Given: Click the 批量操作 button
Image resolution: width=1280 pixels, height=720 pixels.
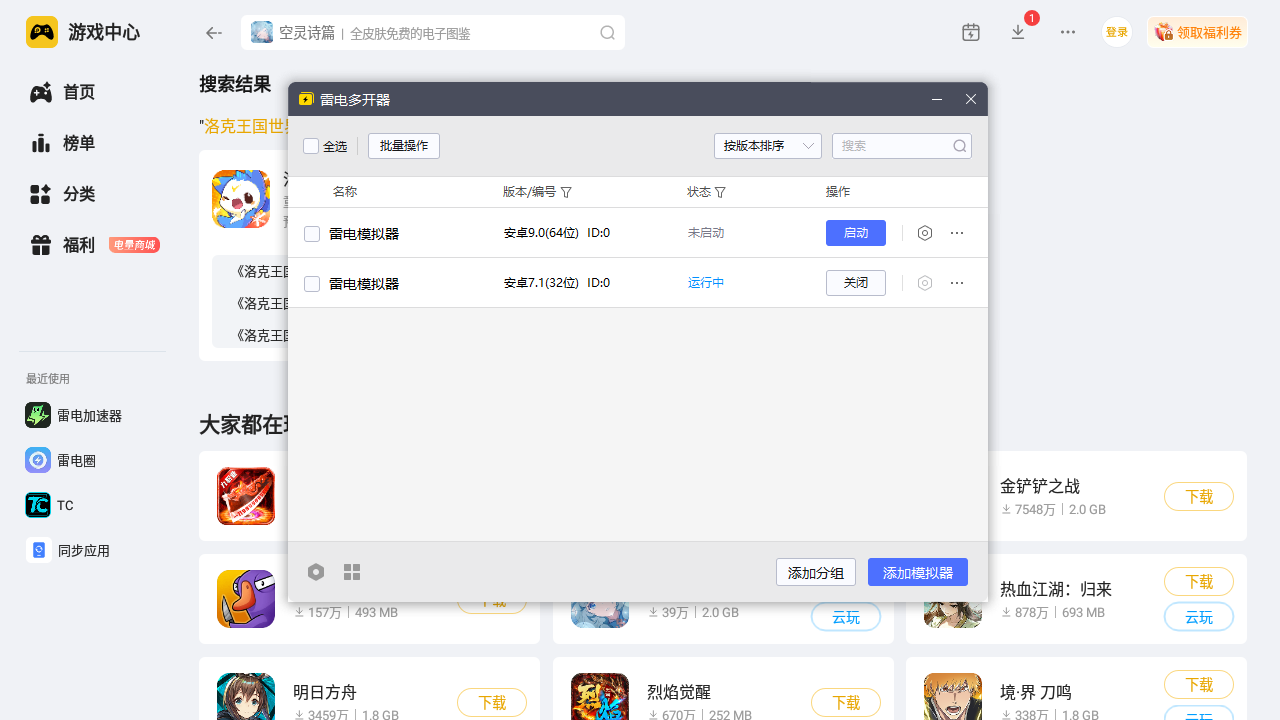Looking at the screenshot, I should pyautogui.click(x=404, y=146).
